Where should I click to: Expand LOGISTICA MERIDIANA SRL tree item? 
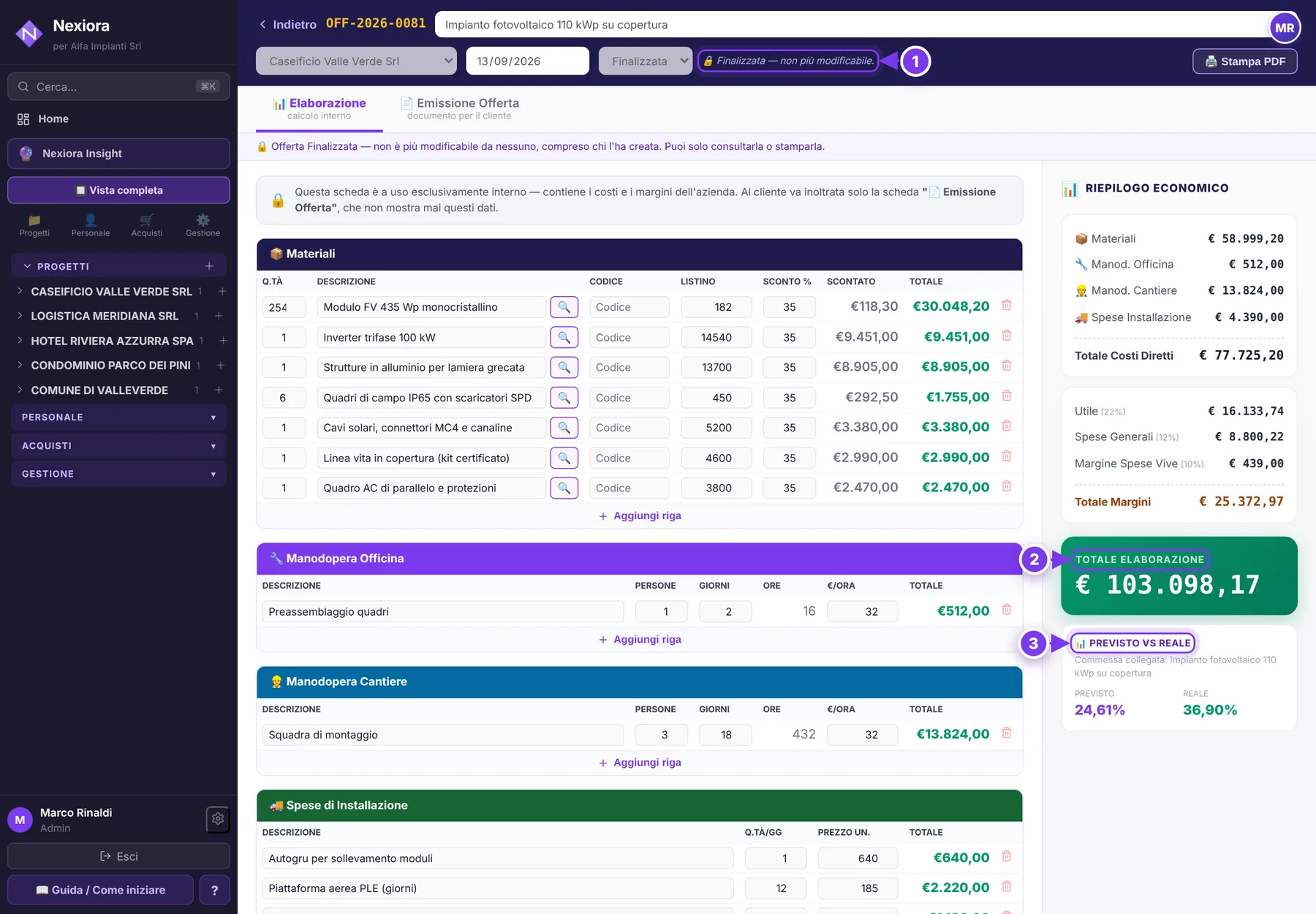[x=20, y=316]
